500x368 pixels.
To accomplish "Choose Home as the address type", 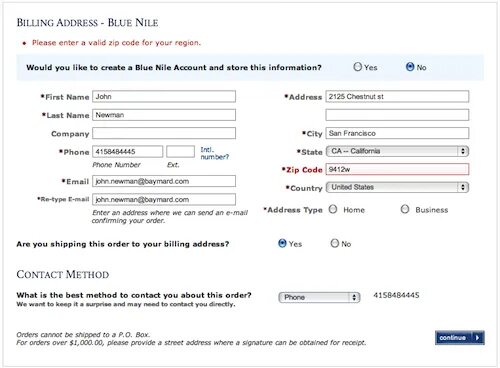I will pyautogui.click(x=333, y=209).
